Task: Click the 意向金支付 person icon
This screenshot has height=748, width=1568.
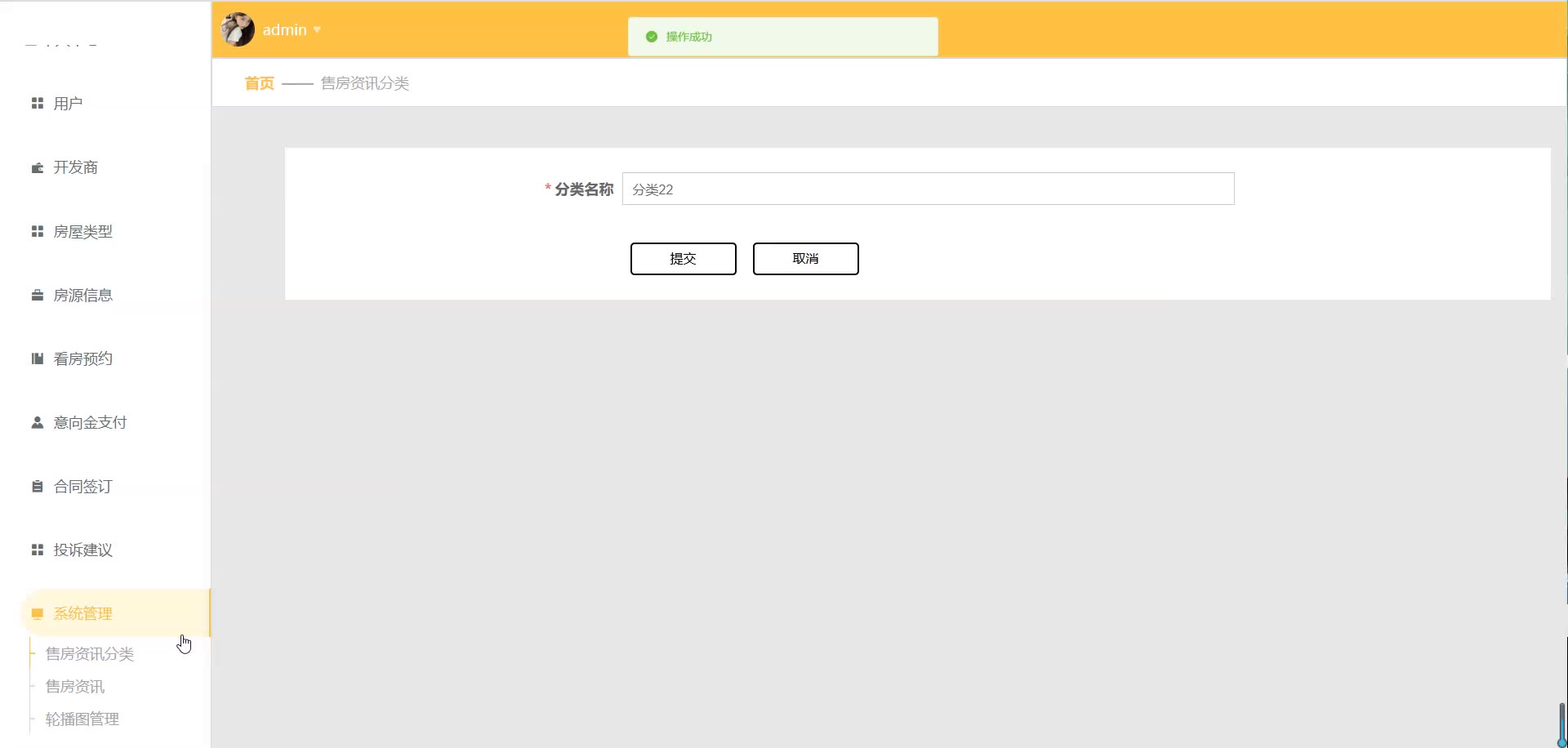Action: [x=37, y=423]
